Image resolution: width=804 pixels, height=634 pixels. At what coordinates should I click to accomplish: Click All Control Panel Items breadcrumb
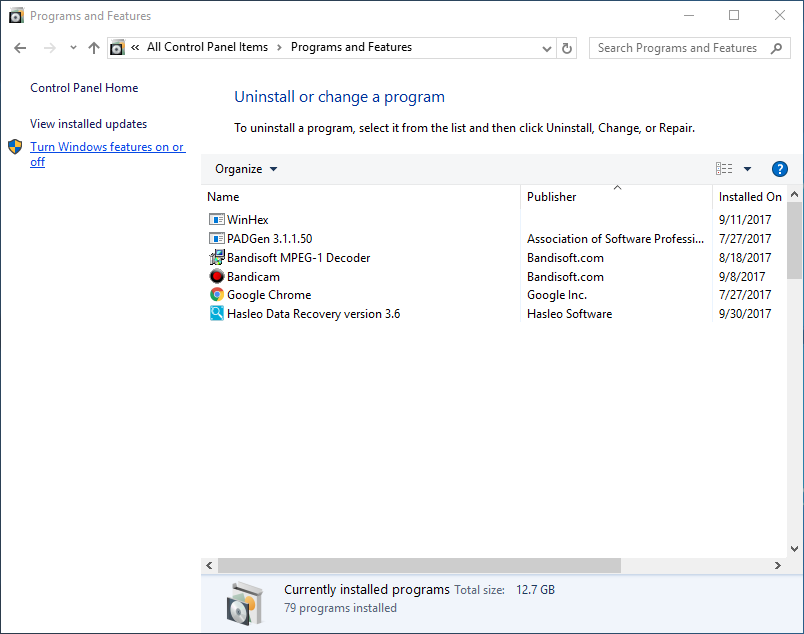[x=207, y=47]
